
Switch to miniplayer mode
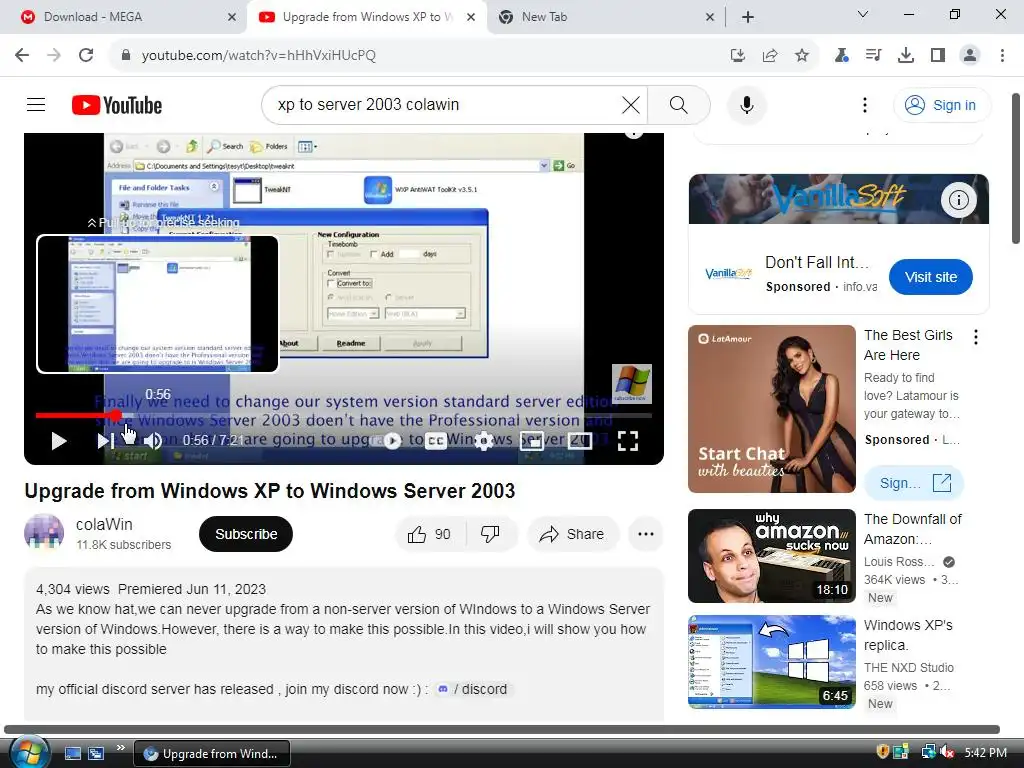[x=532, y=441]
